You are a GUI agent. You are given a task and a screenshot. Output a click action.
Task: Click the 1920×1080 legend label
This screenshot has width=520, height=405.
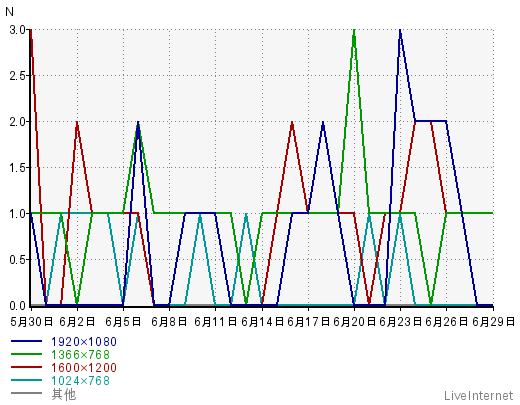84,342
